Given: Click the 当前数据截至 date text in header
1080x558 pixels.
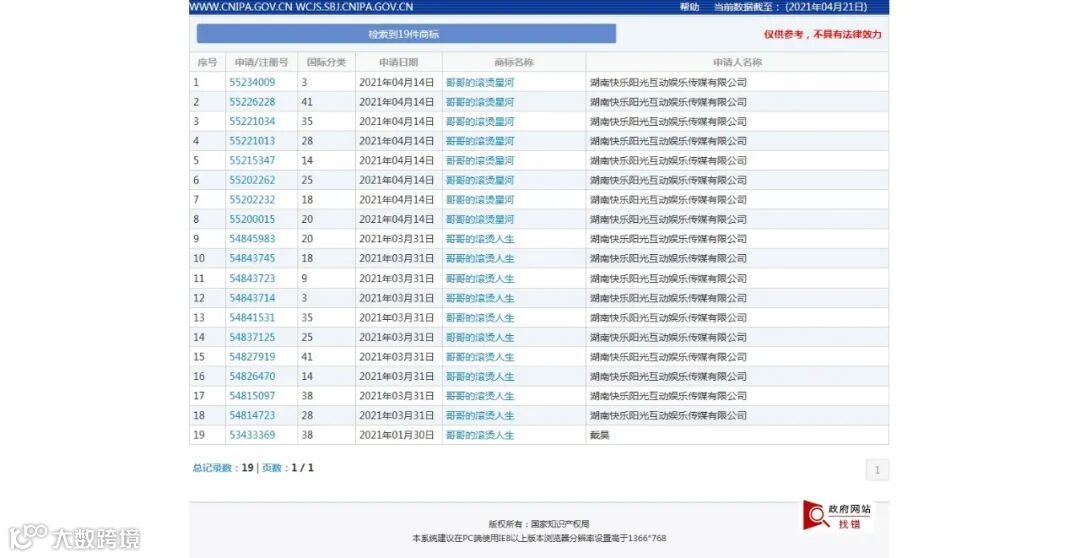Looking at the screenshot, I should [x=790, y=7].
